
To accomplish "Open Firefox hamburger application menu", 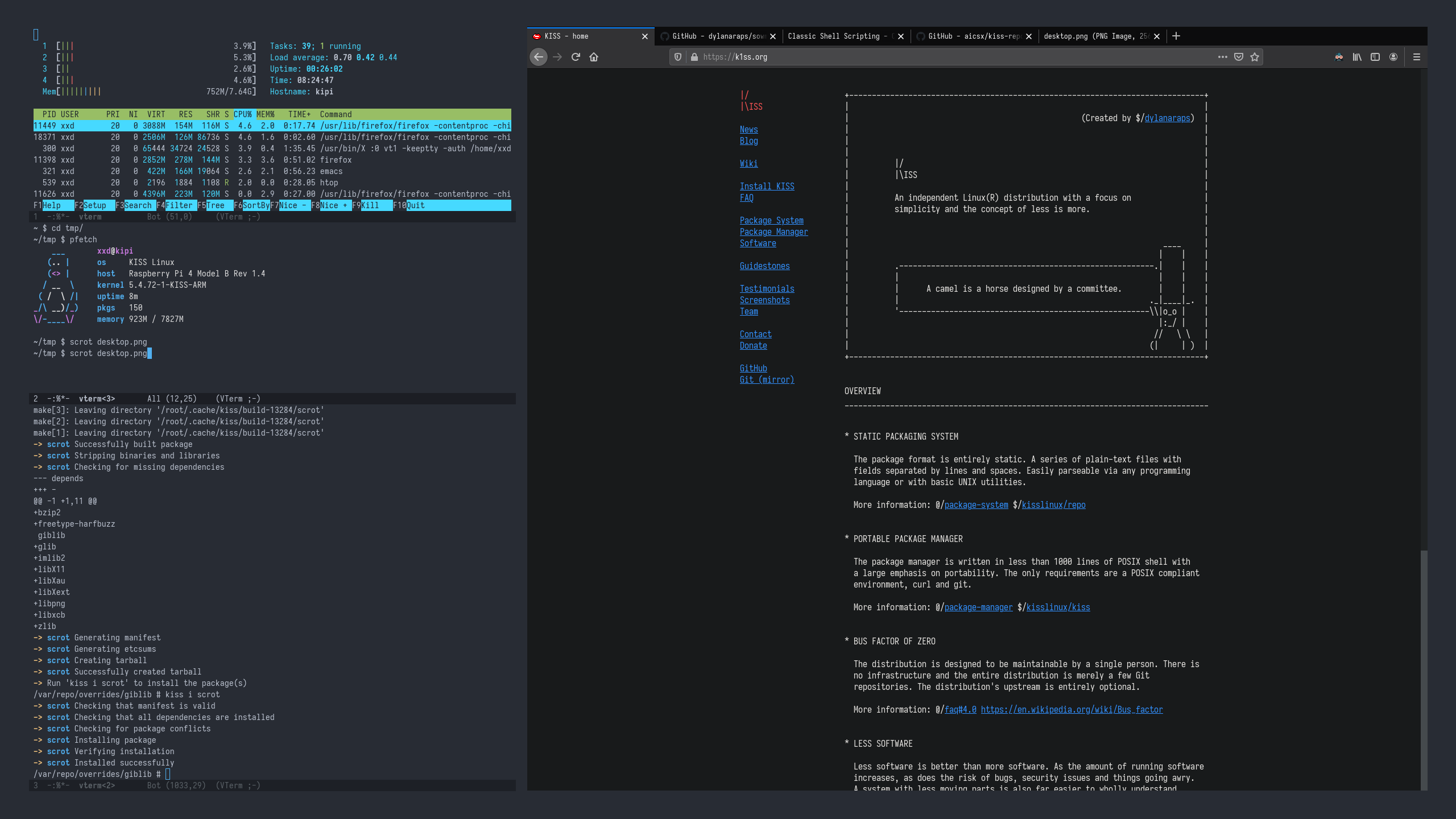I will [1417, 57].
